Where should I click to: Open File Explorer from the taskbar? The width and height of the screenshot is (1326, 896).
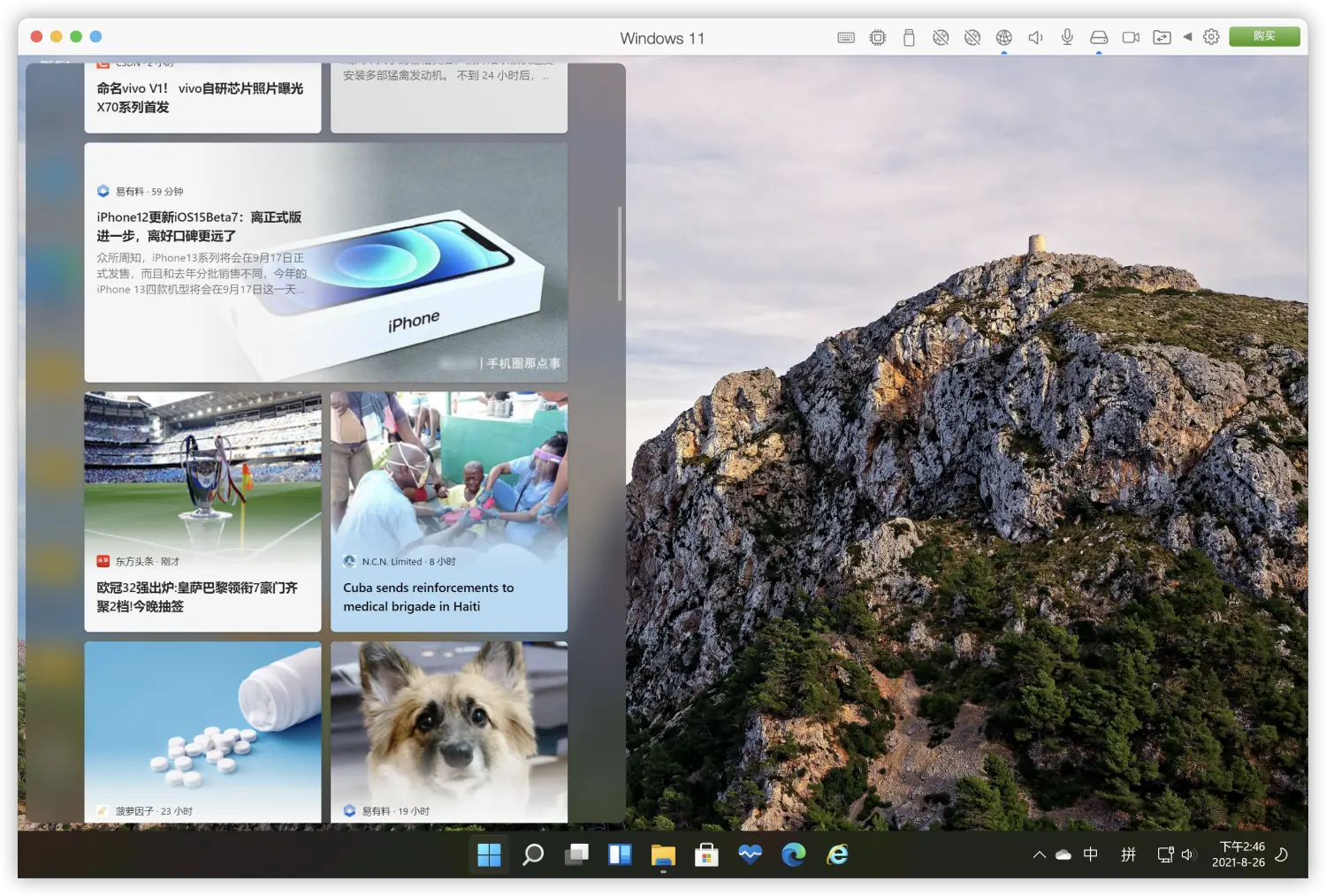pos(663,854)
